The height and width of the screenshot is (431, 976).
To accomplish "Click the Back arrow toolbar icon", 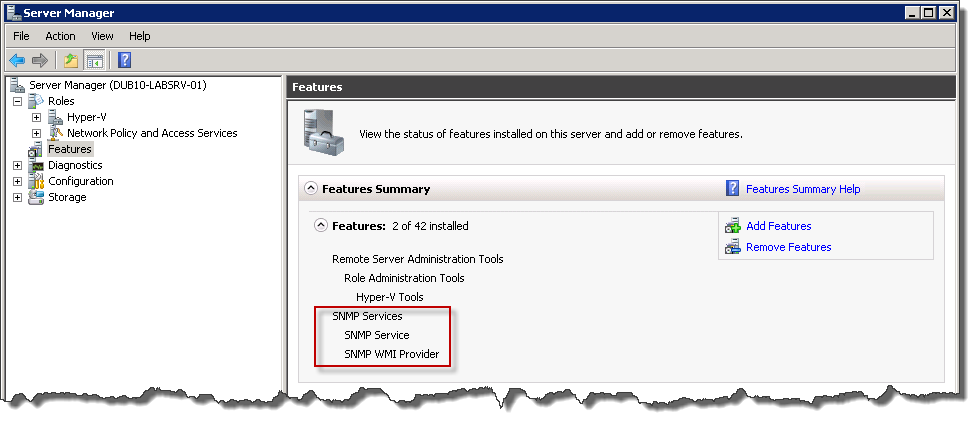I will [x=17, y=60].
